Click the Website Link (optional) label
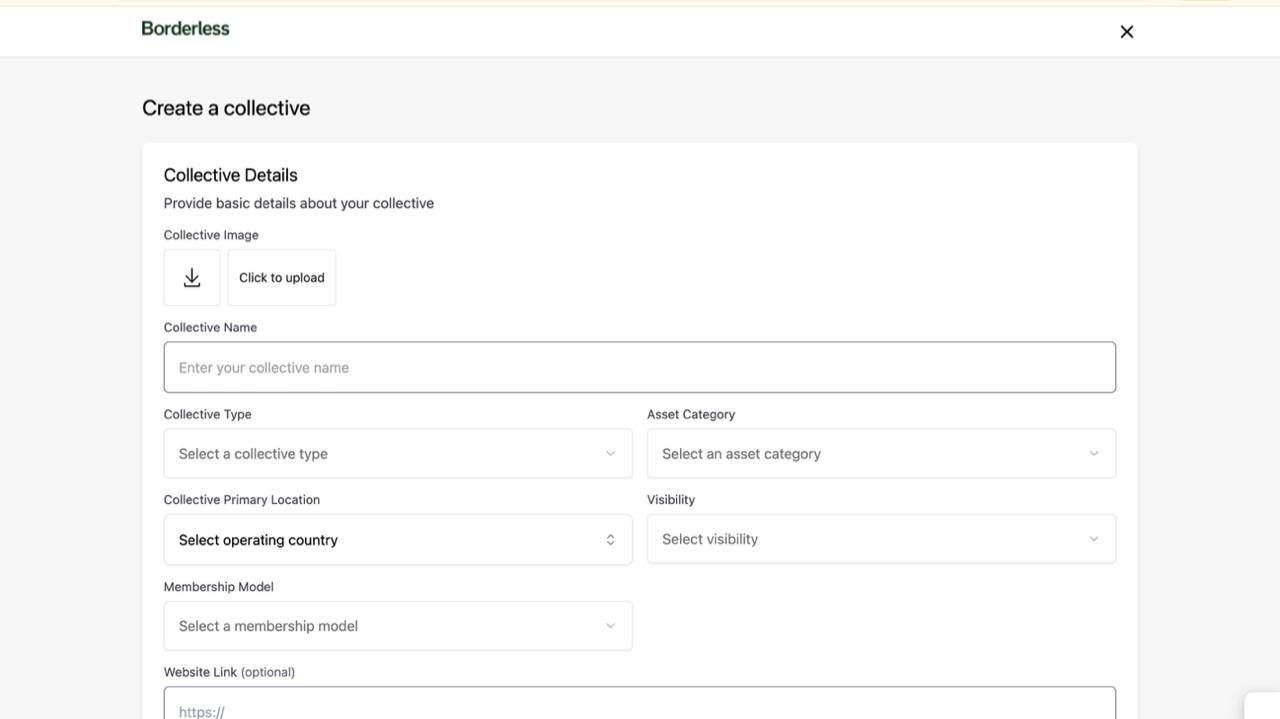 tap(229, 673)
